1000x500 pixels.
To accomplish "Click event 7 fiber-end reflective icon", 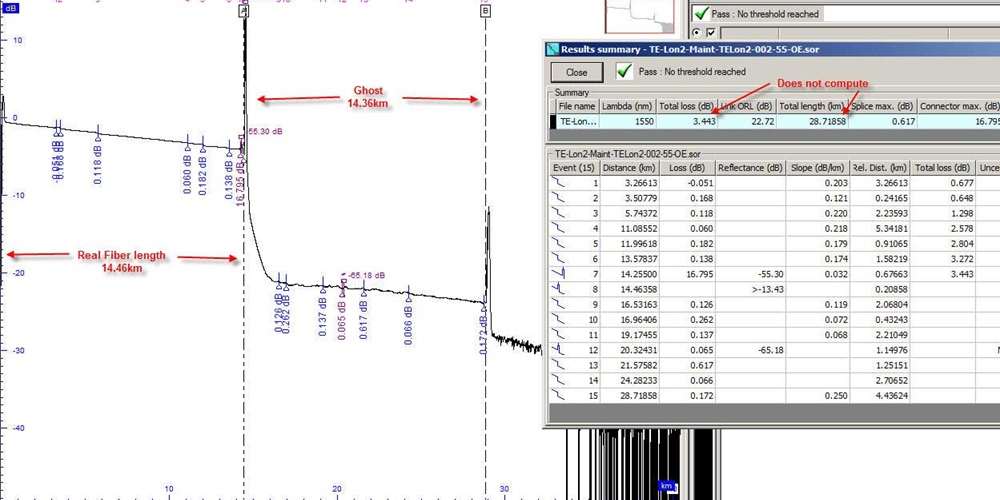I will [x=558, y=274].
